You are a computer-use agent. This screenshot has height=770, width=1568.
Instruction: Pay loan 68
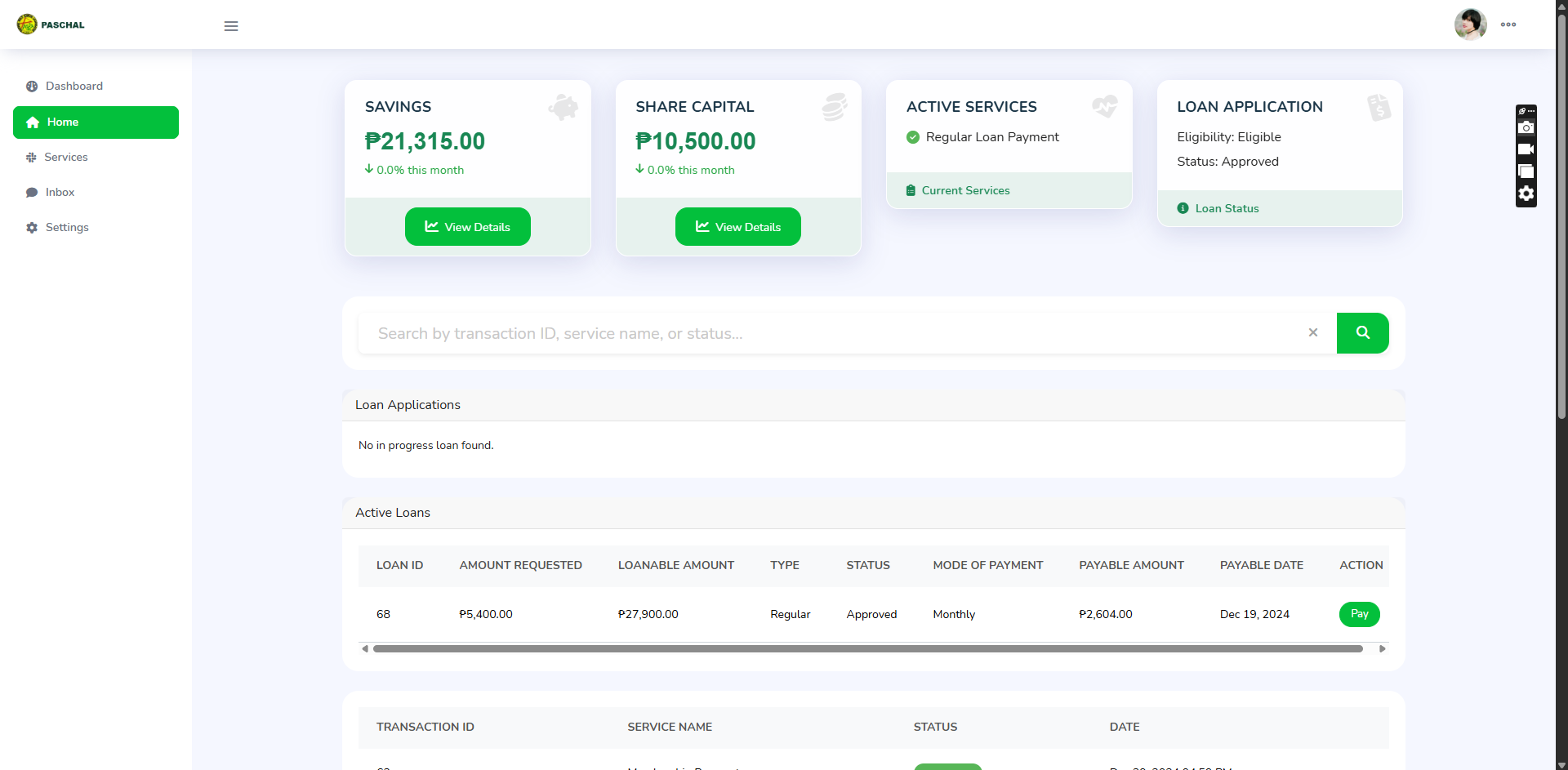pyautogui.click(x=1360, y=614)
